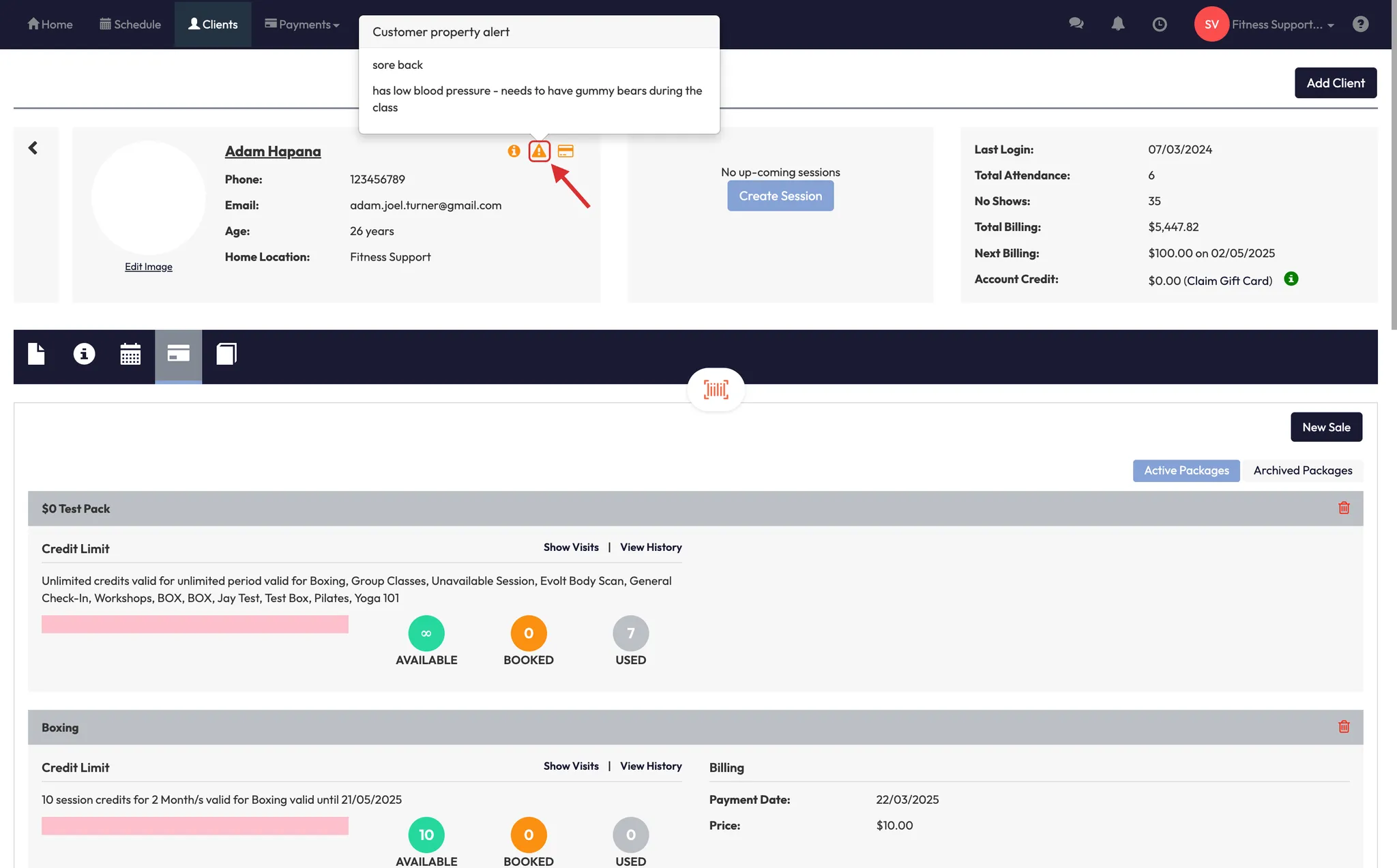Screen dimensions: 1397x868
Task: Click the orange customer alert warning icon
Action: pos(539,151)
